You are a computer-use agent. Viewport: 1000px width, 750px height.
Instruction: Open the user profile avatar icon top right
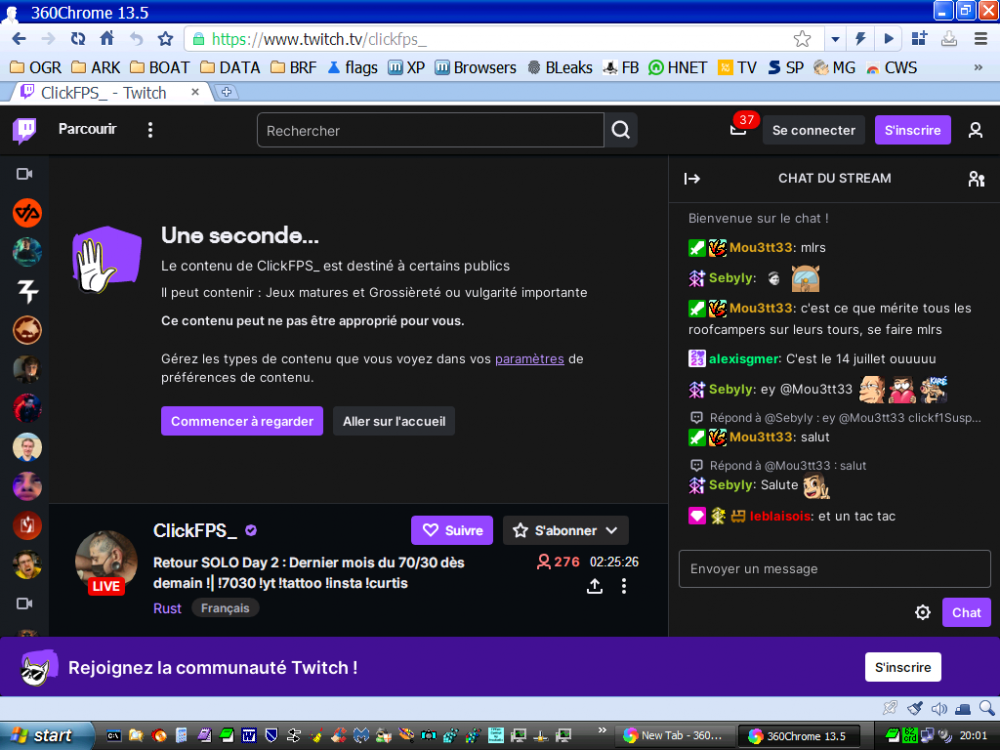(976, 130)
